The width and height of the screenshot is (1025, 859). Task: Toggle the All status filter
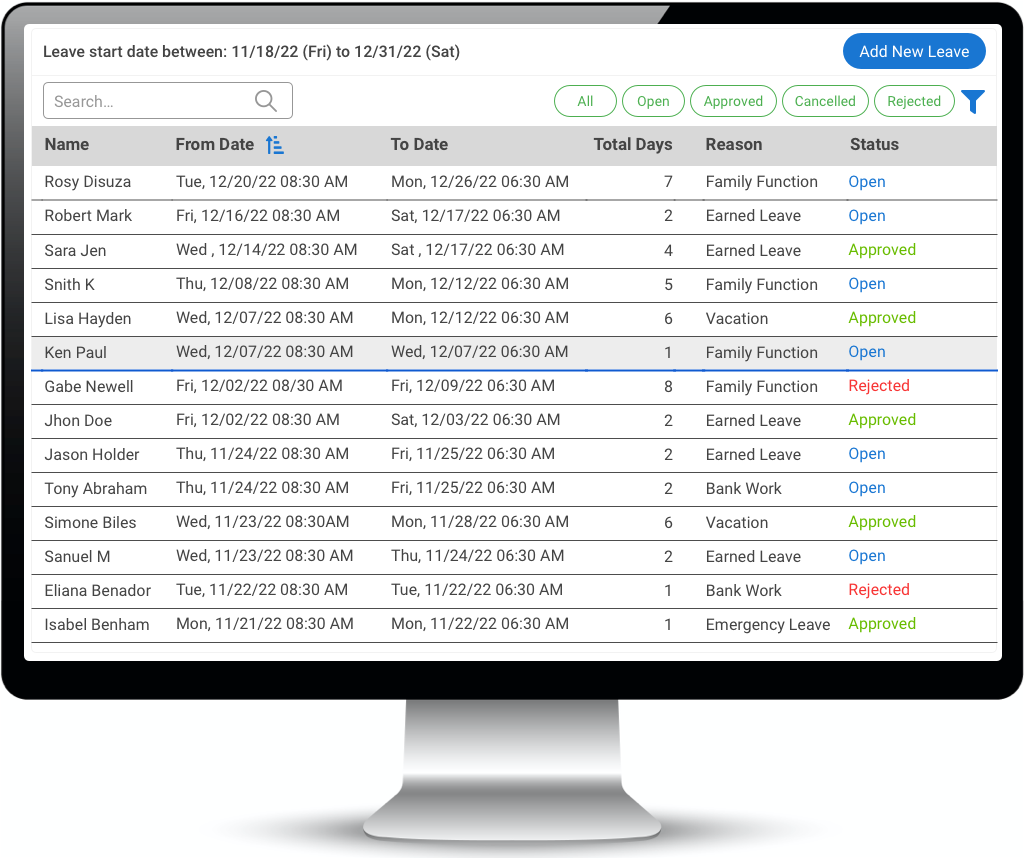click(585, 101)
